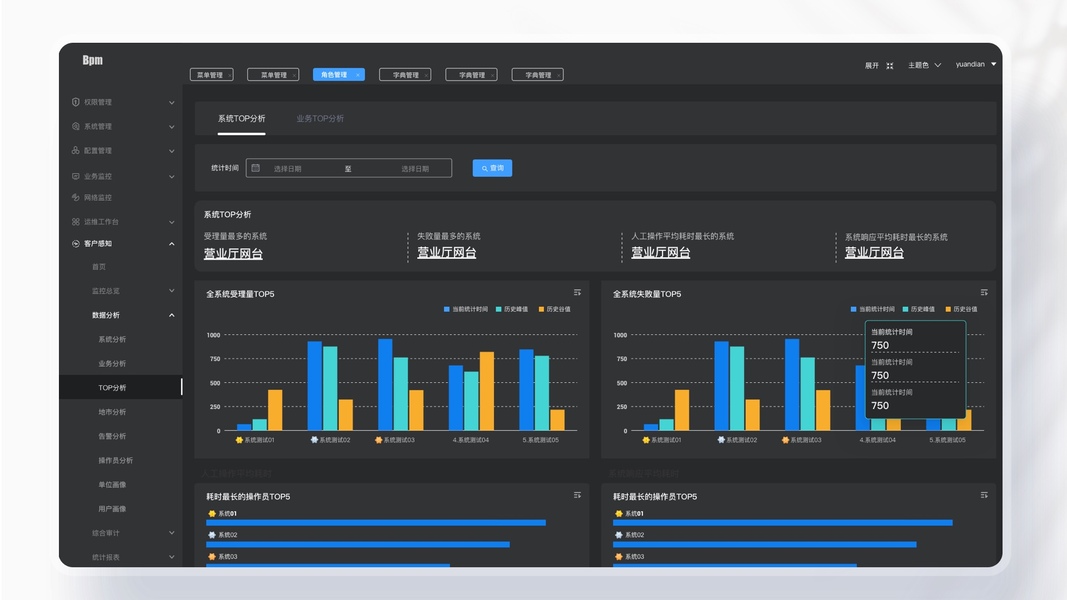
Task: Click calendar icon in the 统计时间 date field
Action: coord(256,168)
